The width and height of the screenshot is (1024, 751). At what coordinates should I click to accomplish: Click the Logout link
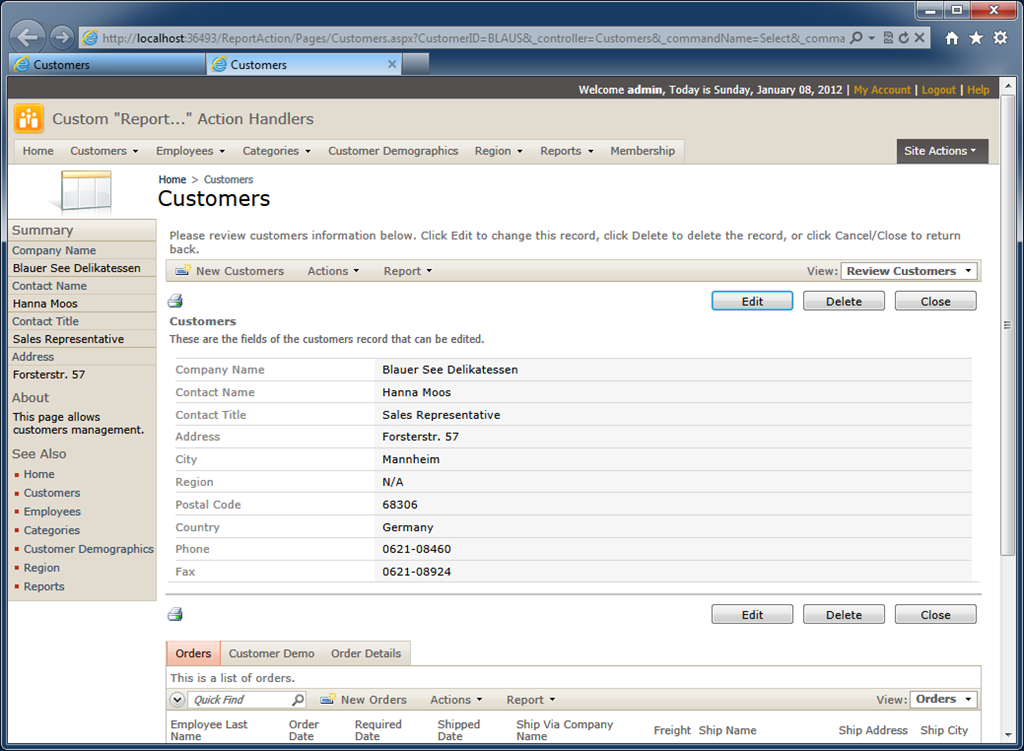938,89
